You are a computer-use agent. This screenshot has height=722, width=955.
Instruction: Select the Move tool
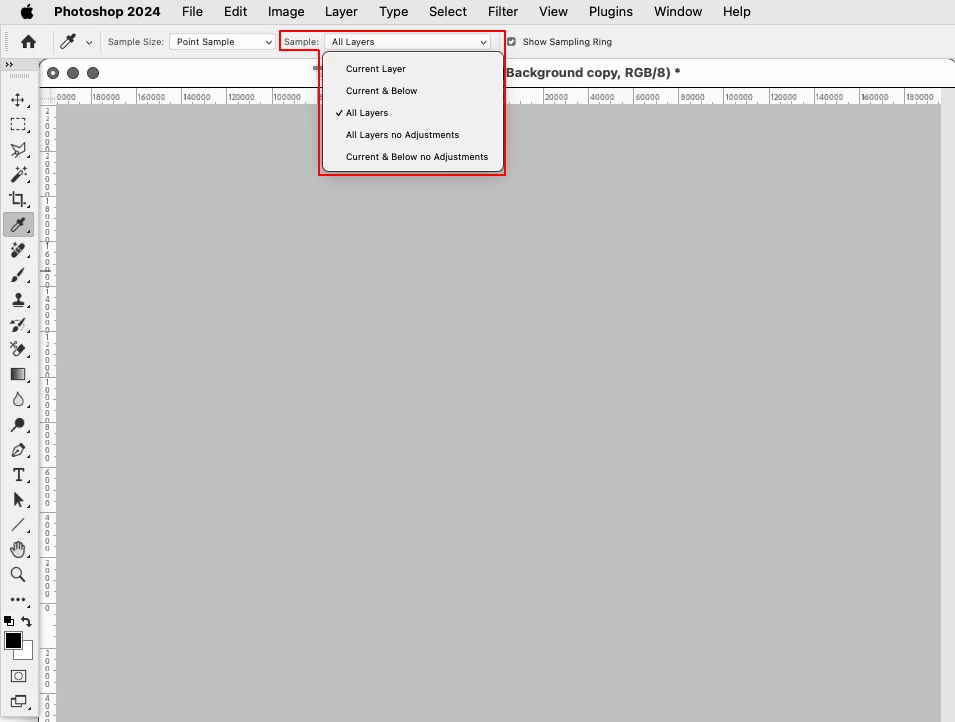(18, 99)
